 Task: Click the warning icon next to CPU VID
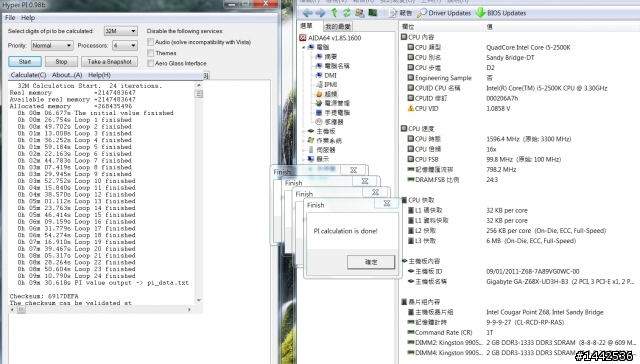(410, 109)
